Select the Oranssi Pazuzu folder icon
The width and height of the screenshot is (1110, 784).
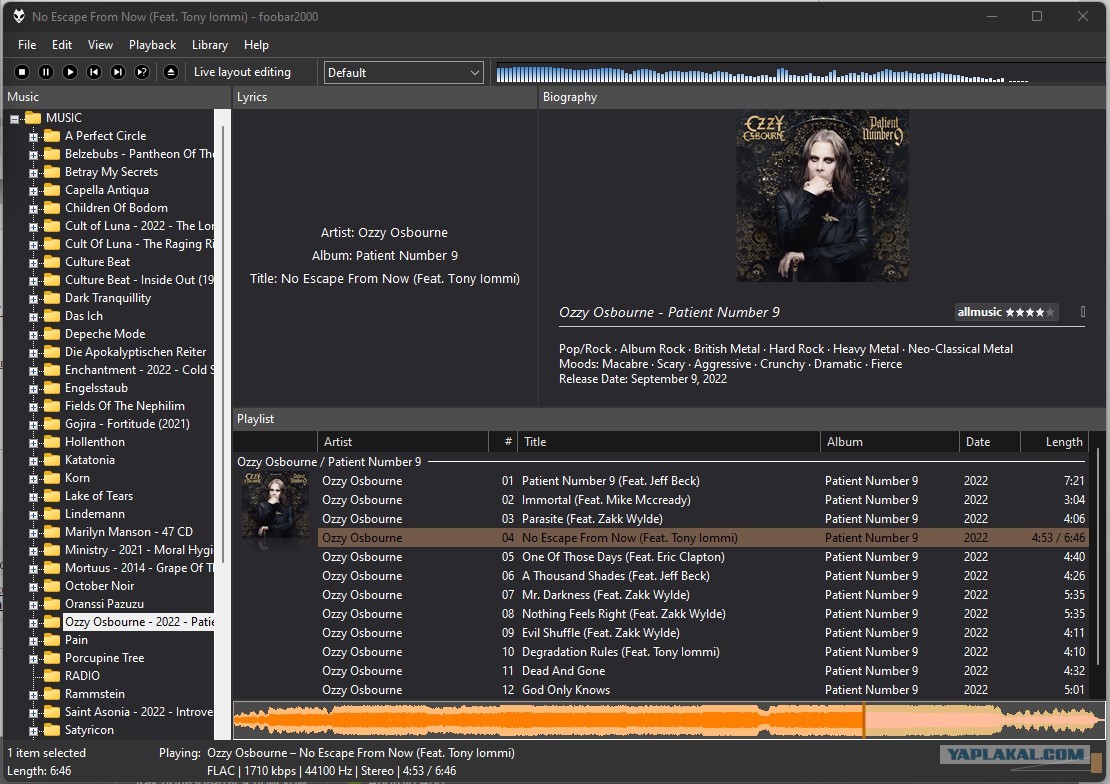click(x=52, y=603)
